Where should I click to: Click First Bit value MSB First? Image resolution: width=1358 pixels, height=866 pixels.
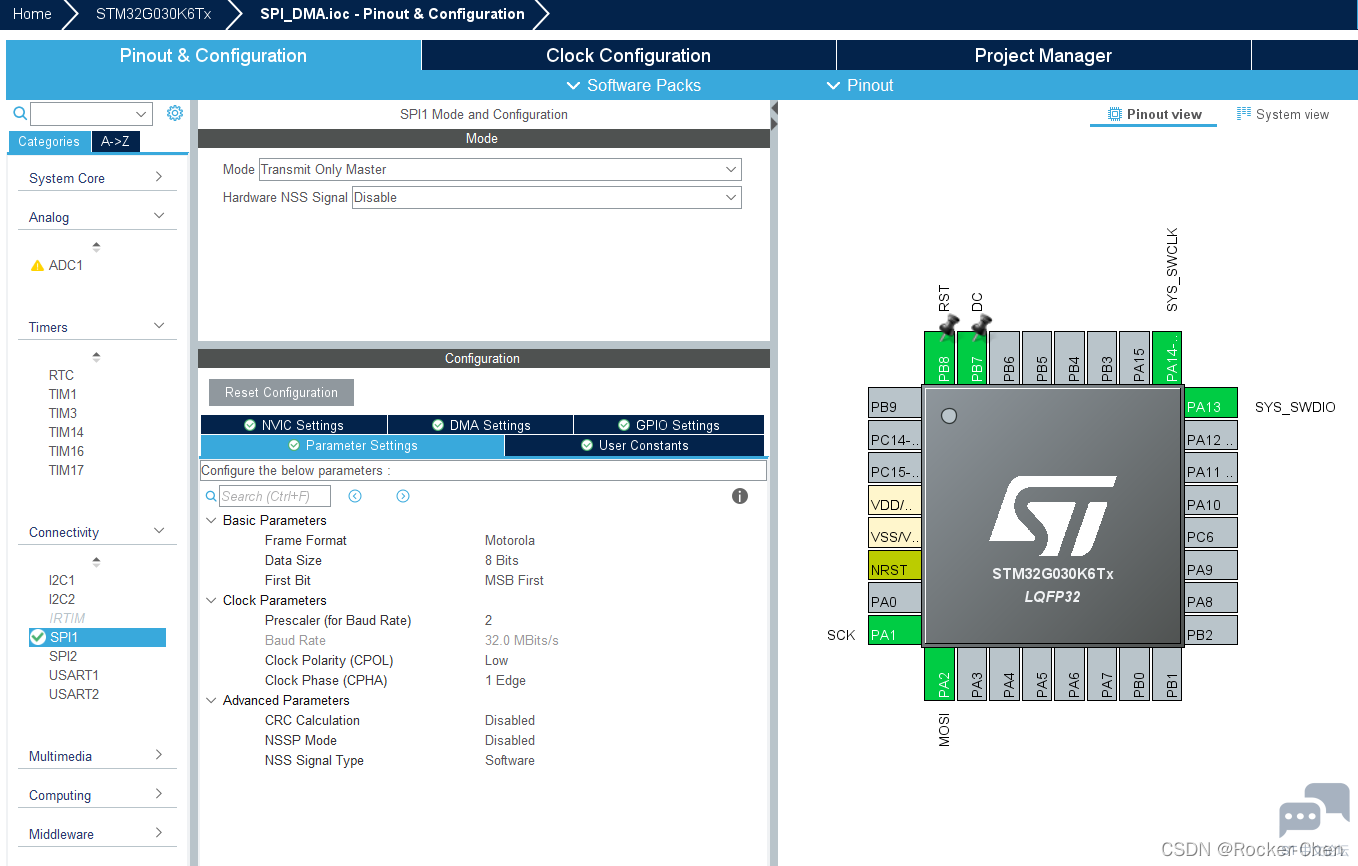pos(515,580)
